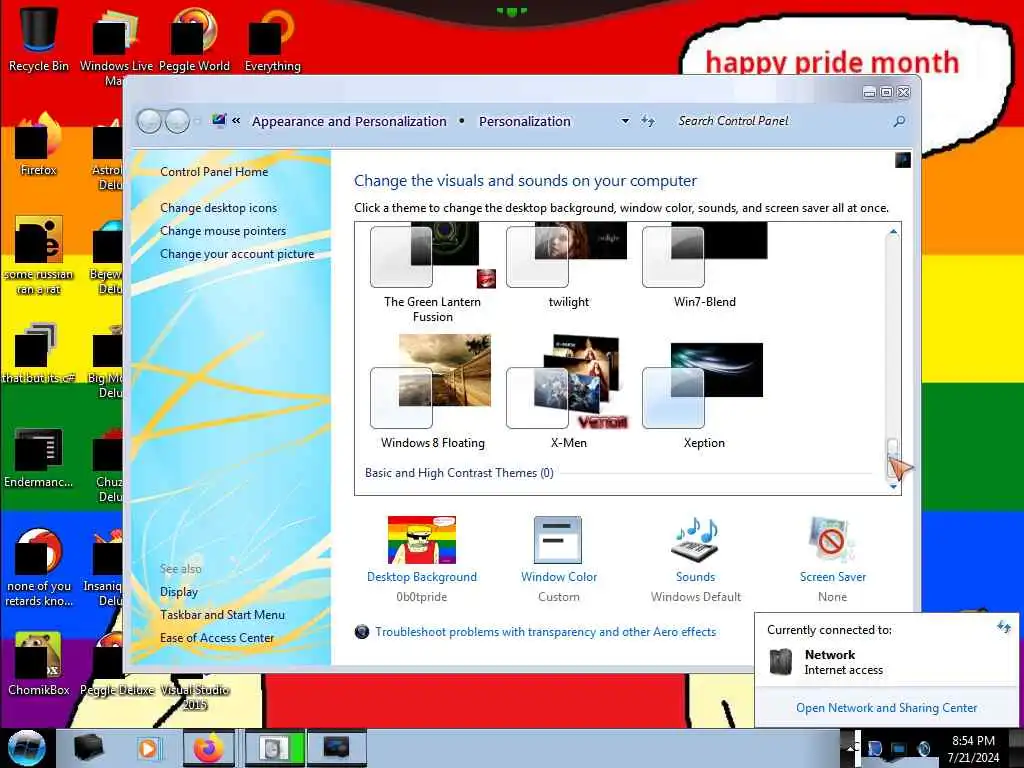The image size is (1024, 768).
Task: Click the Control Panel icon in address bar
Action: click(219, 121)
